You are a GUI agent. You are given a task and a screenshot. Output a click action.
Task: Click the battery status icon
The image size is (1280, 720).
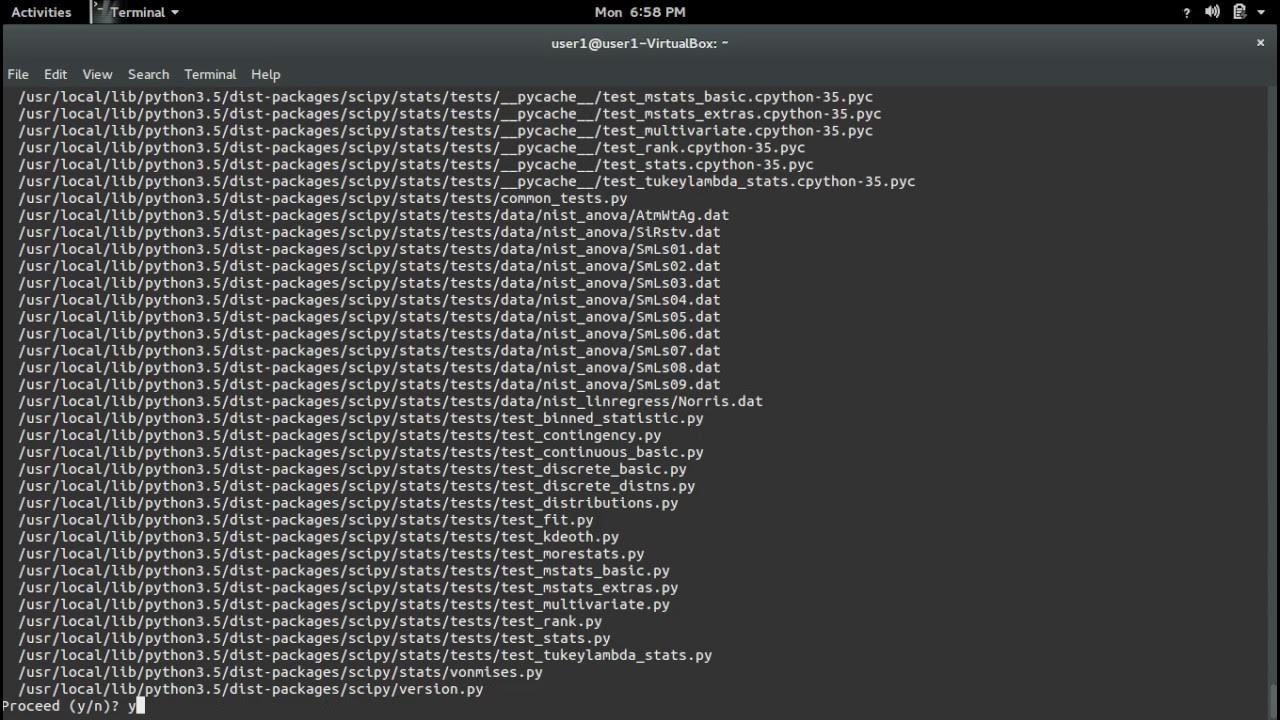click(x=1240, y=12)
